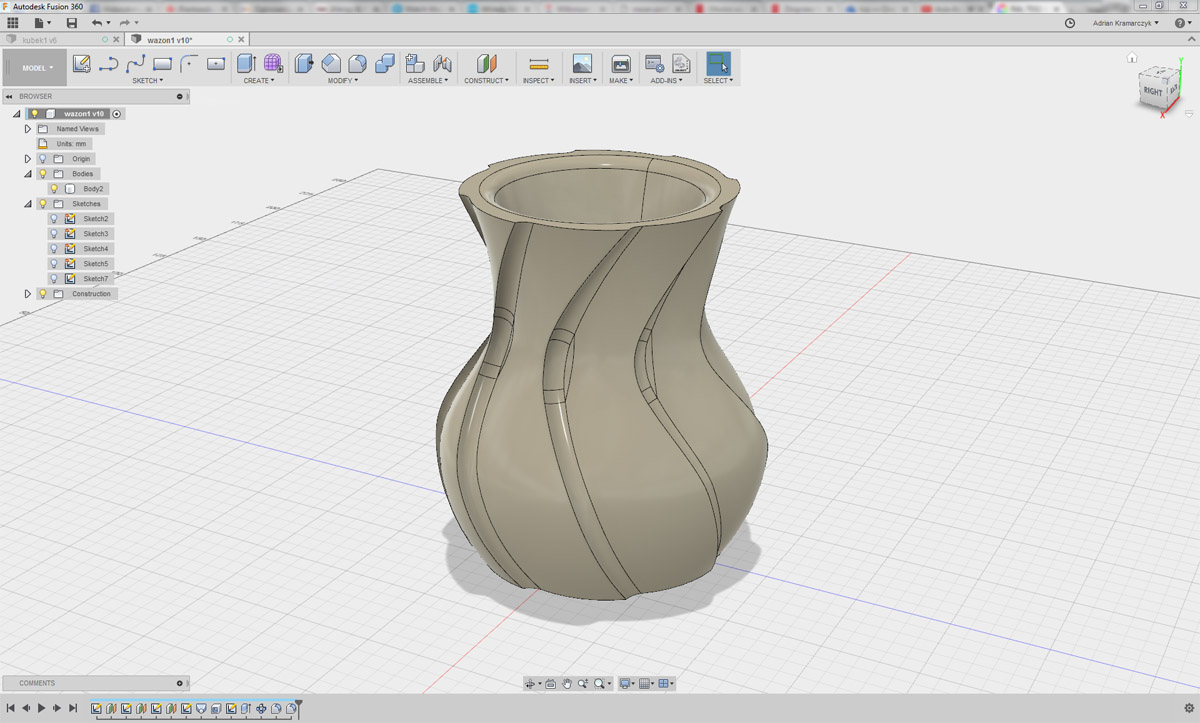1200x723 pixels.
Task: Open the CONSTRUCT menu
Action: [x=486, y=80]
